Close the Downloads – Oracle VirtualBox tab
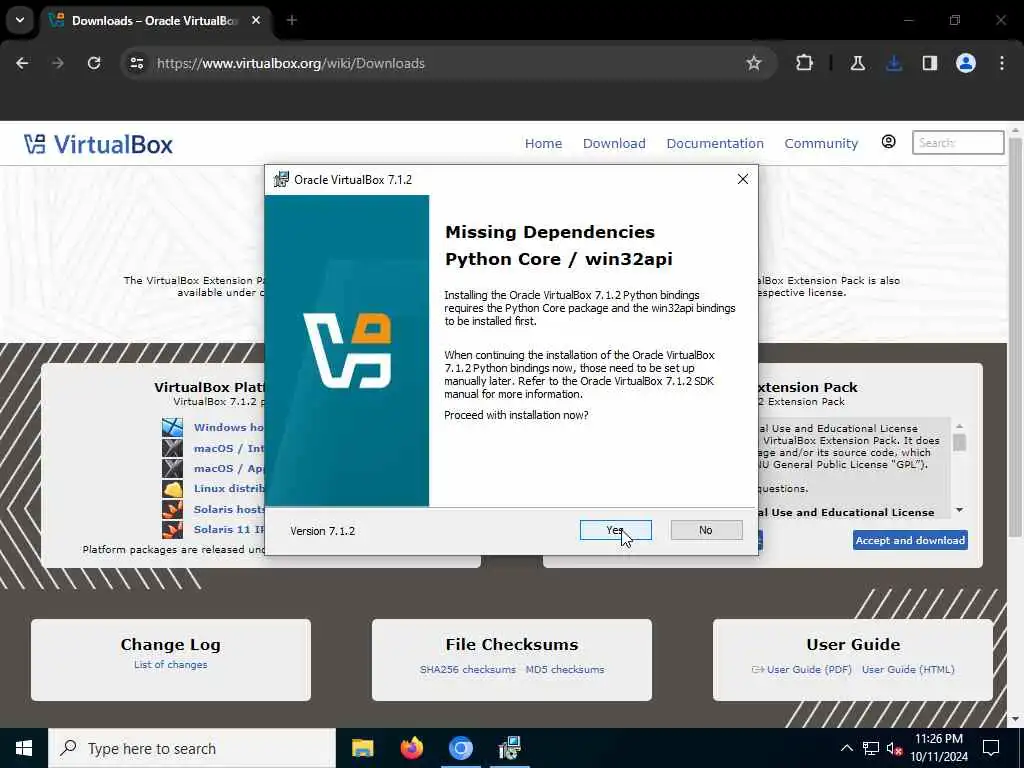The height and width of the screenshot is (768, 1024). [x=256, y=20]
